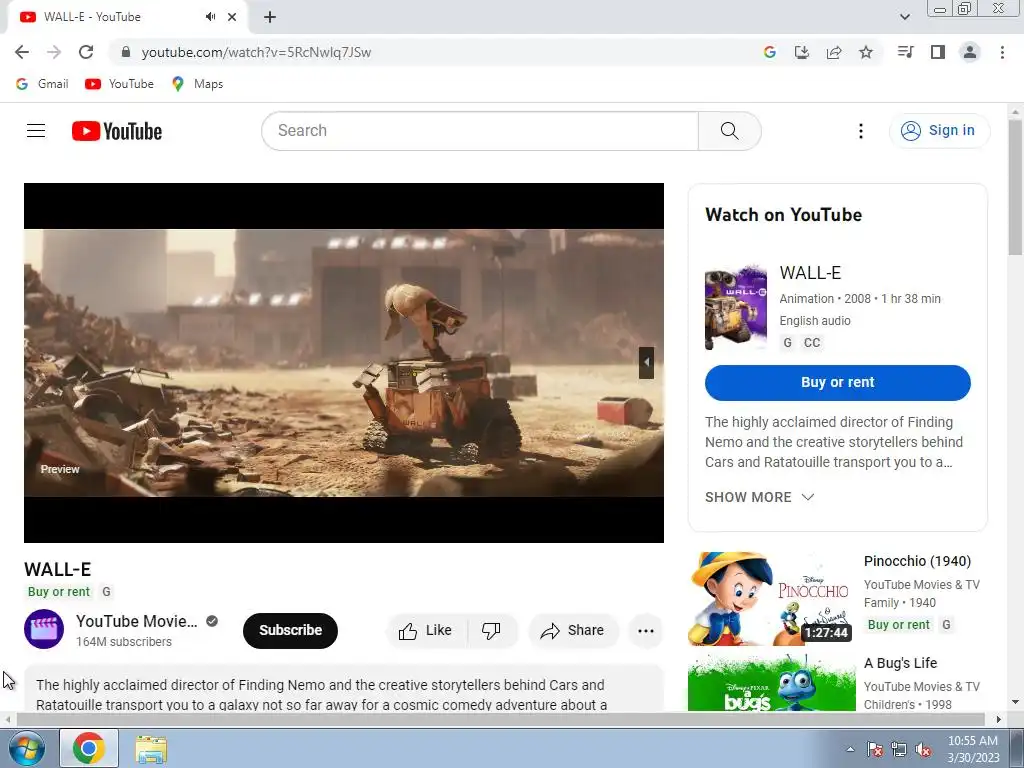
Task: Click the magnifier search button
Action: (x=729, y=131)
